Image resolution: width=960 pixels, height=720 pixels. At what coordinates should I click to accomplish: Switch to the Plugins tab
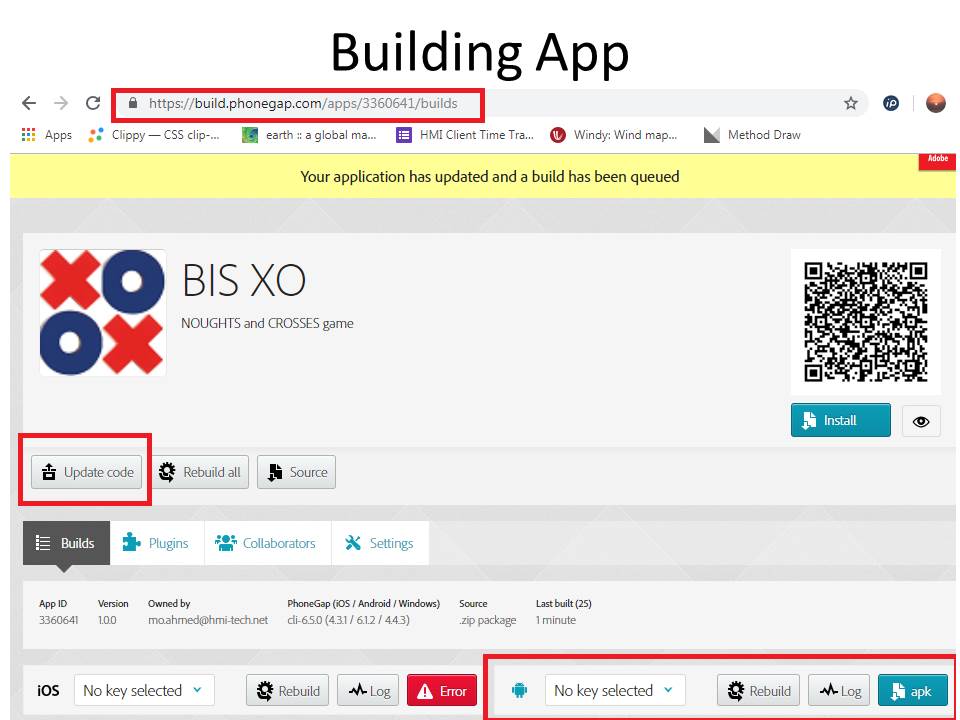tap(155, 543)
